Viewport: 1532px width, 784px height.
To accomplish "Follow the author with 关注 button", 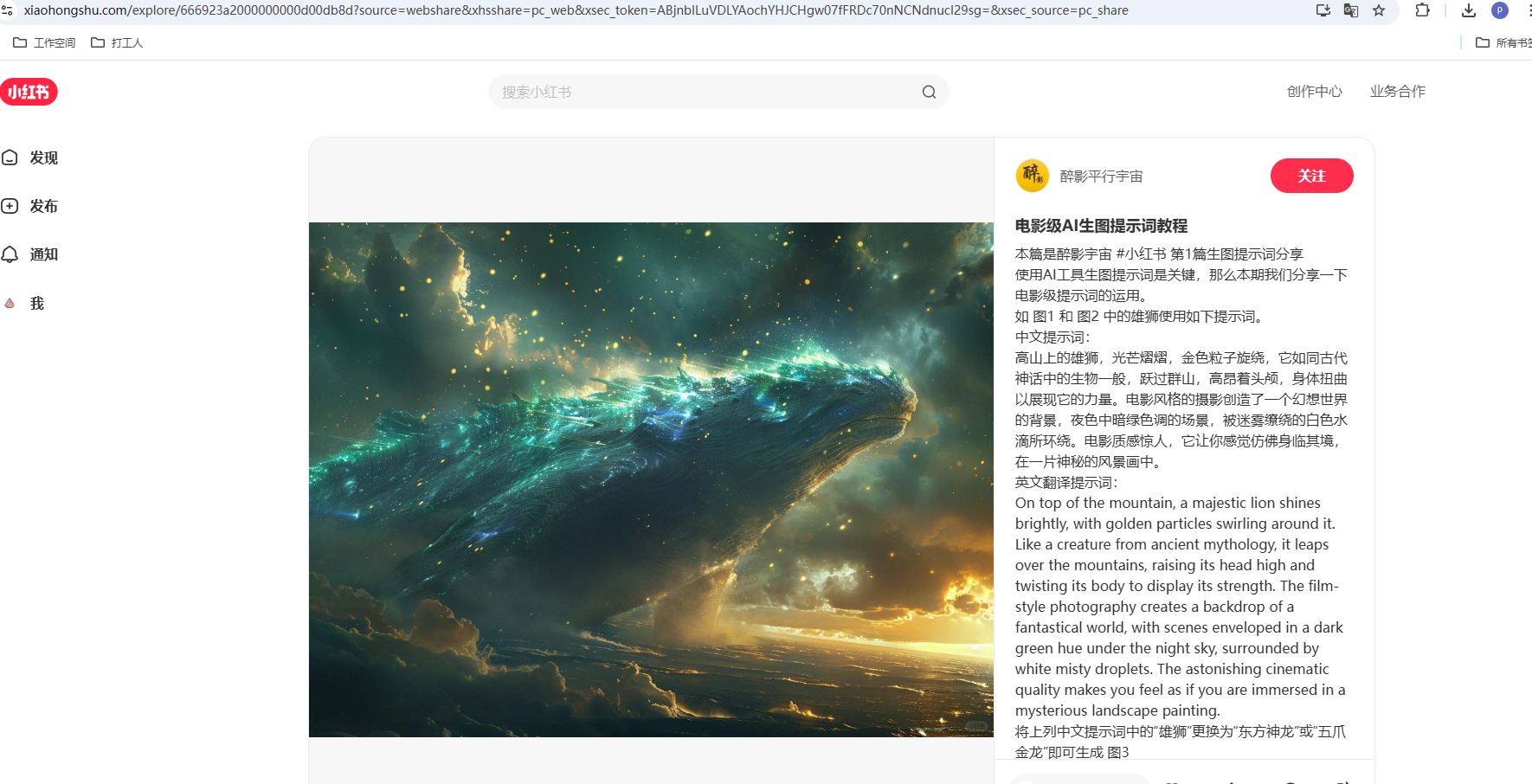I will [x=1311, y=176].
